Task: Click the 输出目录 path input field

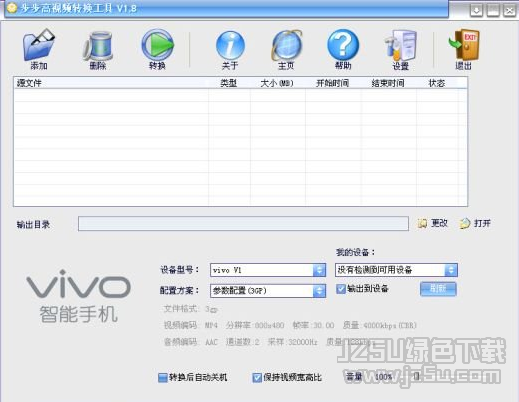Action: click(243, 224)
